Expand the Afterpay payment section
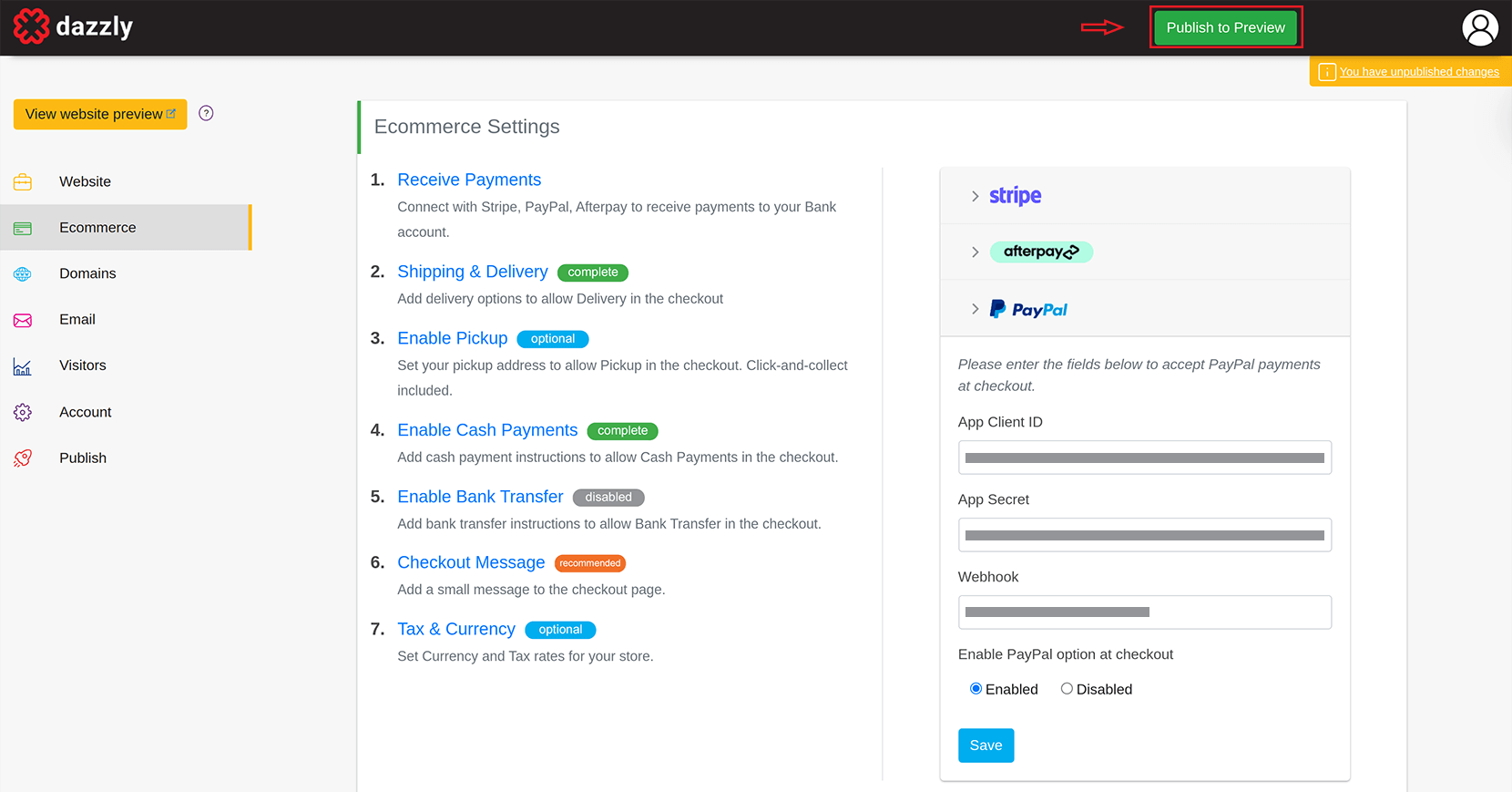 976,252
